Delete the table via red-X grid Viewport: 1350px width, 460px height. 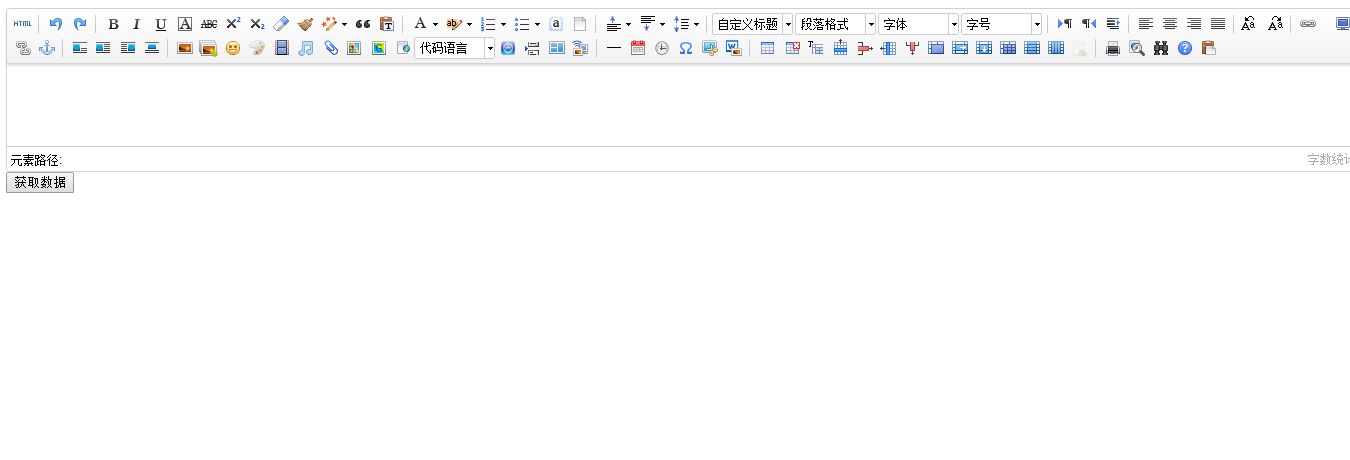pos(792,48)
